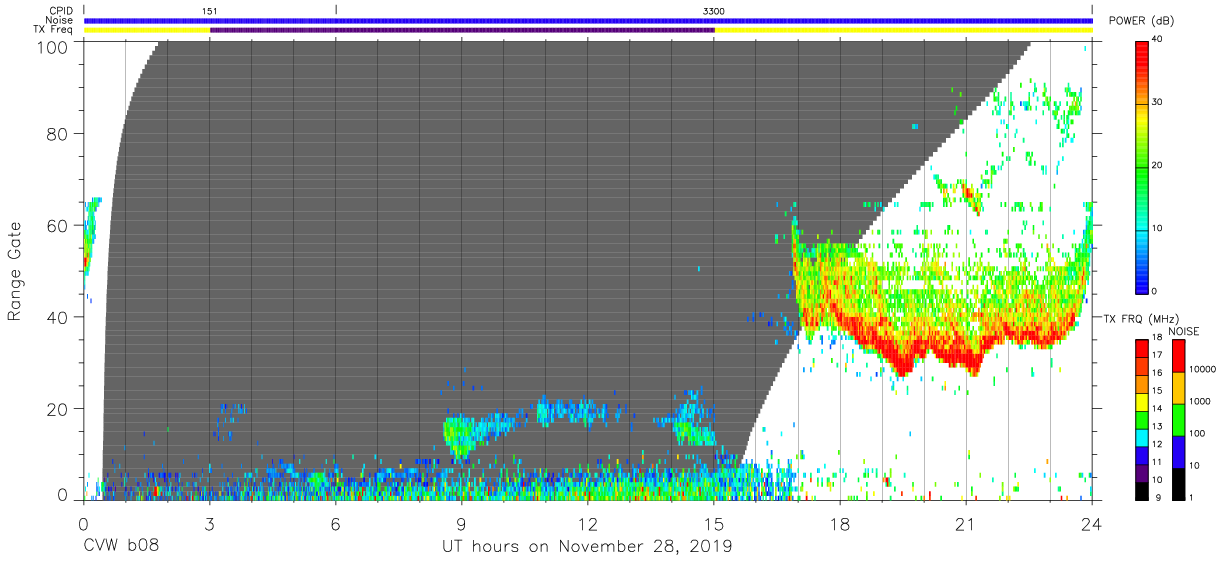Click the '18' UT hour tick label
Viewport: 1228px width, 567px height.
(840, 525)
